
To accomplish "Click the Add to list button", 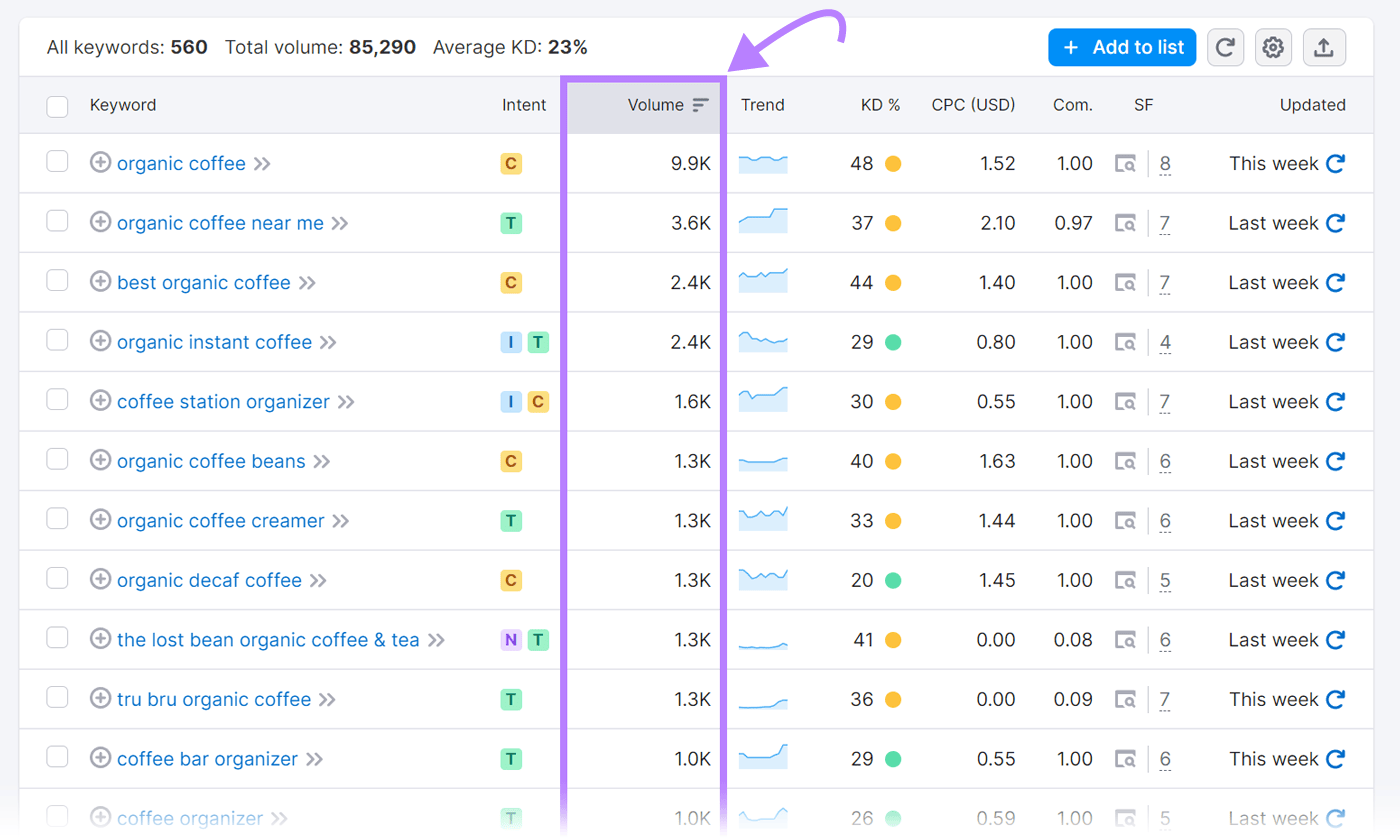I will (1122, 47).
